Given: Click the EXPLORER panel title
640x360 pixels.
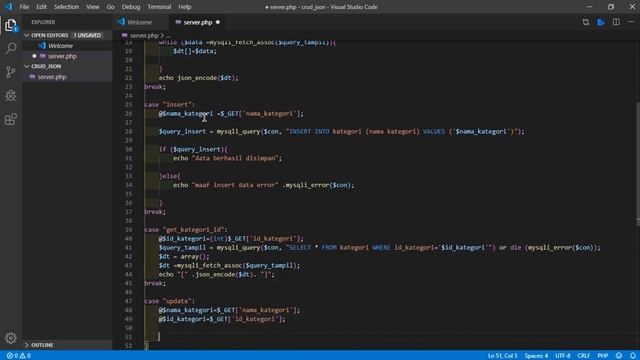Looking at the screenshot, I should pyautogui.click(x=43, y=22).
